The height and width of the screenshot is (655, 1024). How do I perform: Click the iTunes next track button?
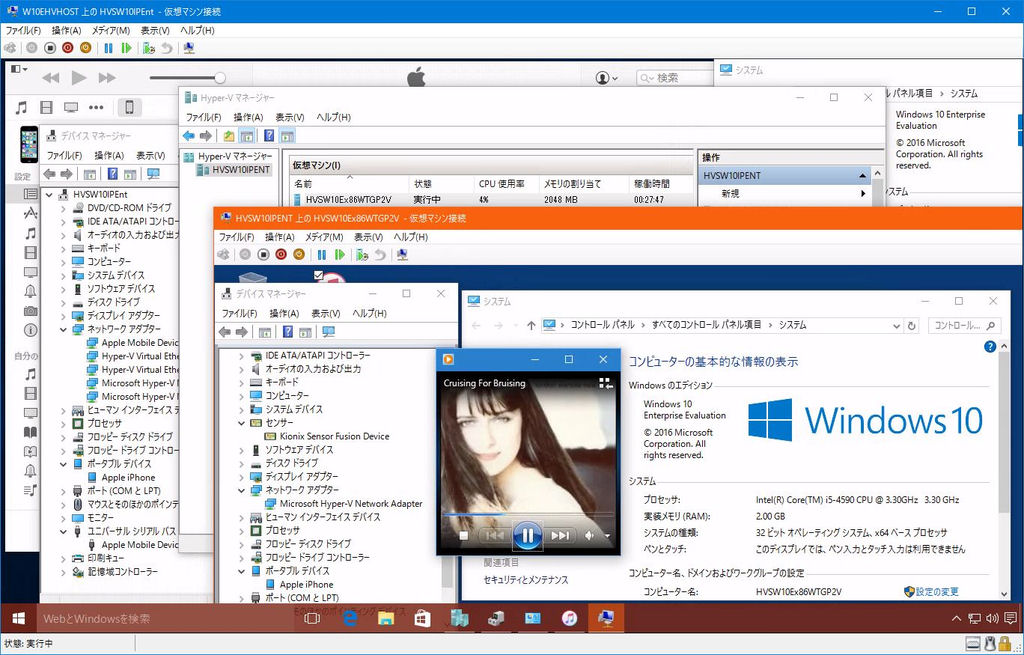pos(107,78)
